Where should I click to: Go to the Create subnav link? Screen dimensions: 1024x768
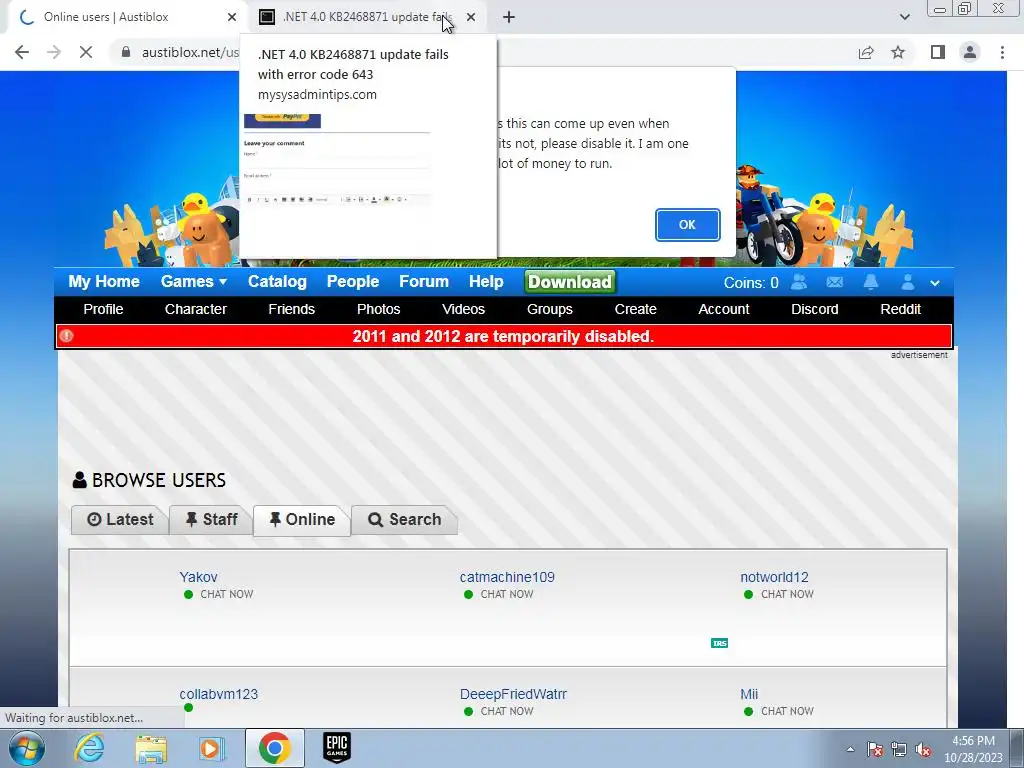coord(635,309)
